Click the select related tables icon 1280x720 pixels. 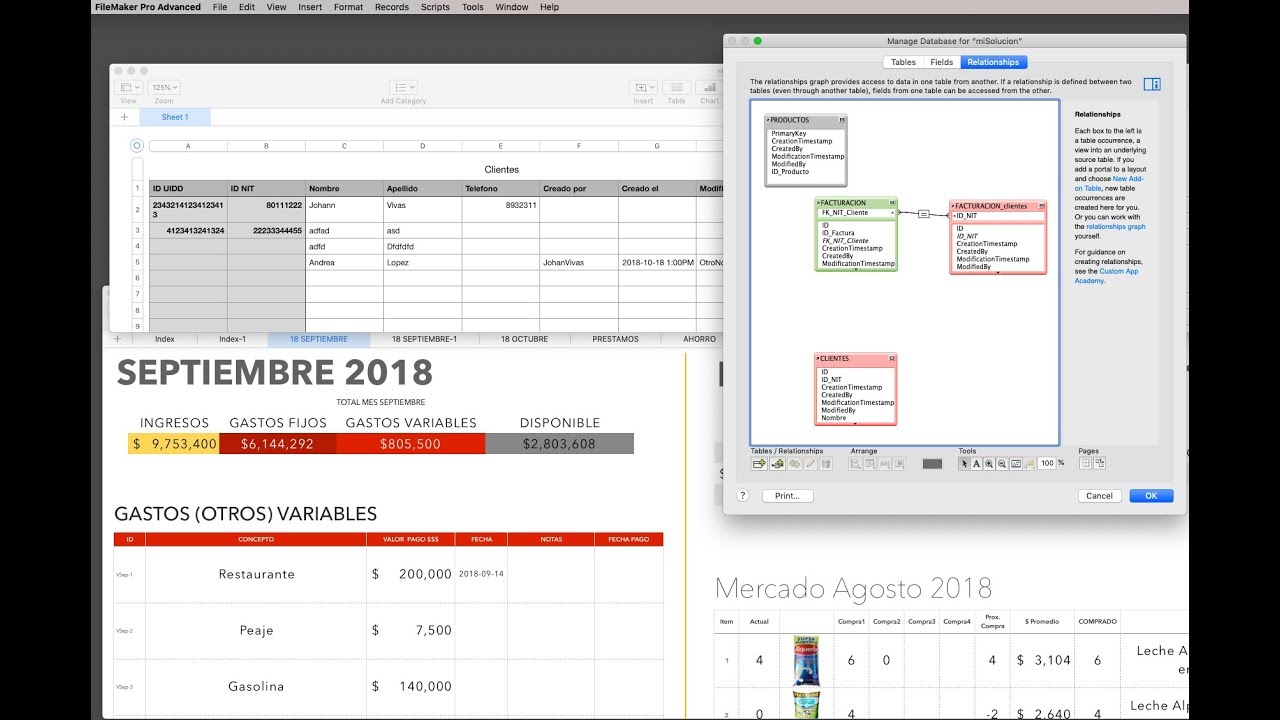pos(1030,464)
